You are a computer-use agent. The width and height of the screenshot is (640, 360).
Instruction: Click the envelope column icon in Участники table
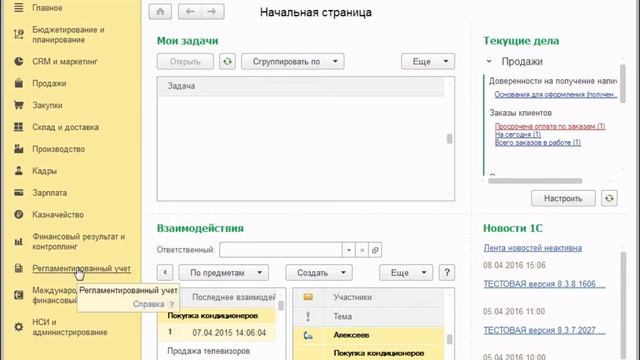[x=308, y=297]
